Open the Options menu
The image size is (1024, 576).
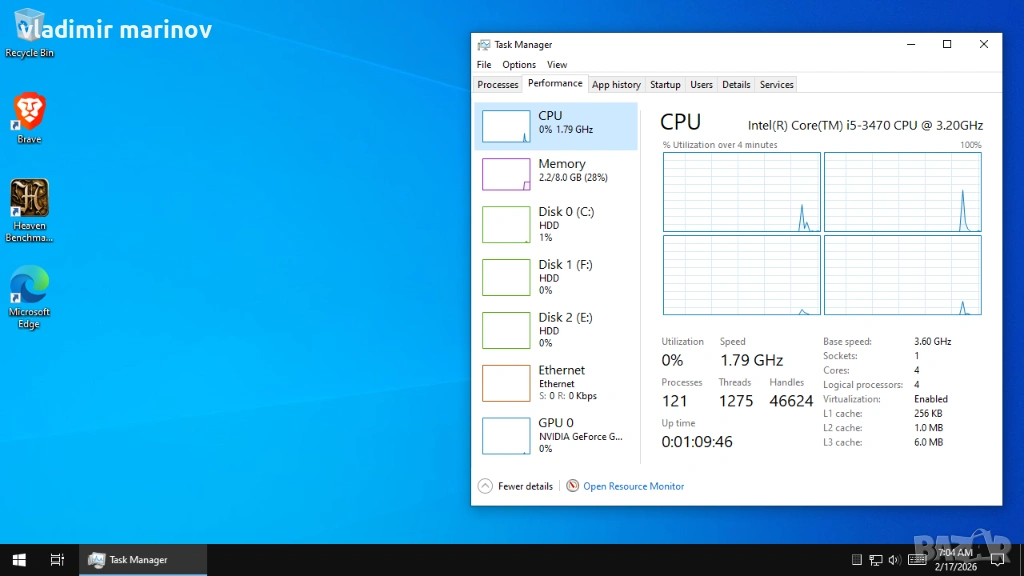[519, 65]
